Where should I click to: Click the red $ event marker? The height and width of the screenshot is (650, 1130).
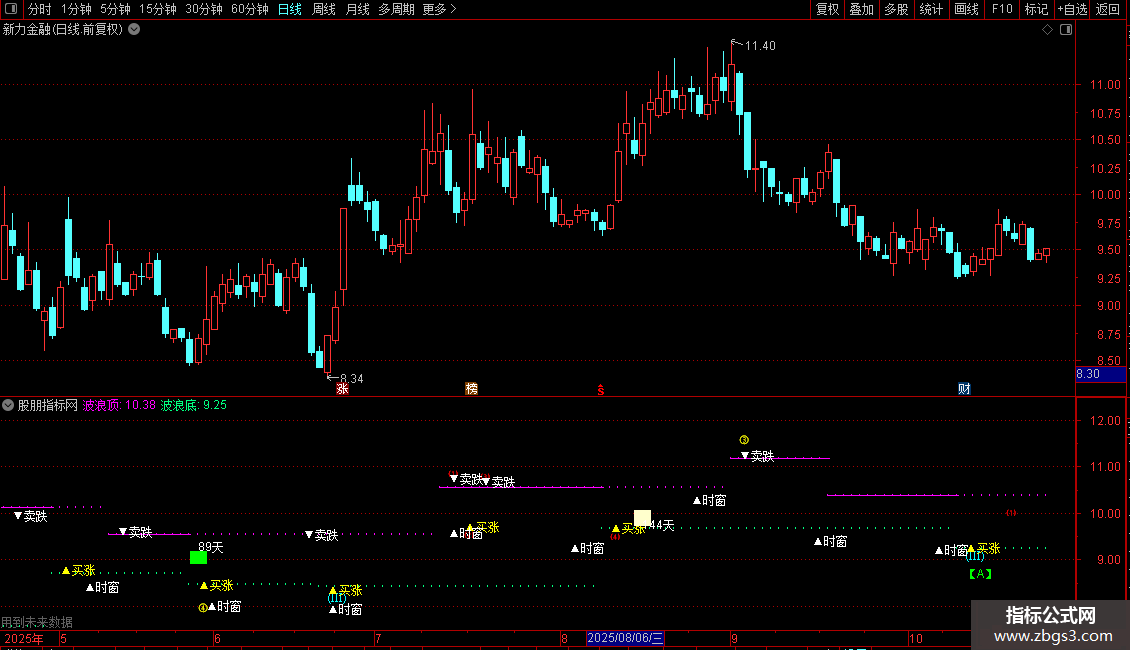[x=600, y=390]
